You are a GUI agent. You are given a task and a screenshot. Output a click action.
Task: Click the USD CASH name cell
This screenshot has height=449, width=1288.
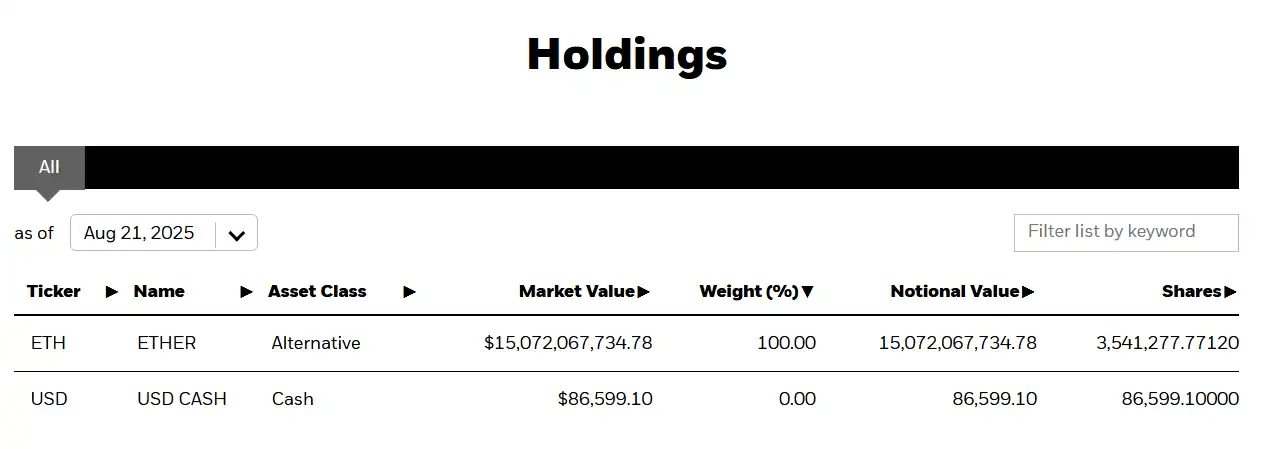pos(182,399)
